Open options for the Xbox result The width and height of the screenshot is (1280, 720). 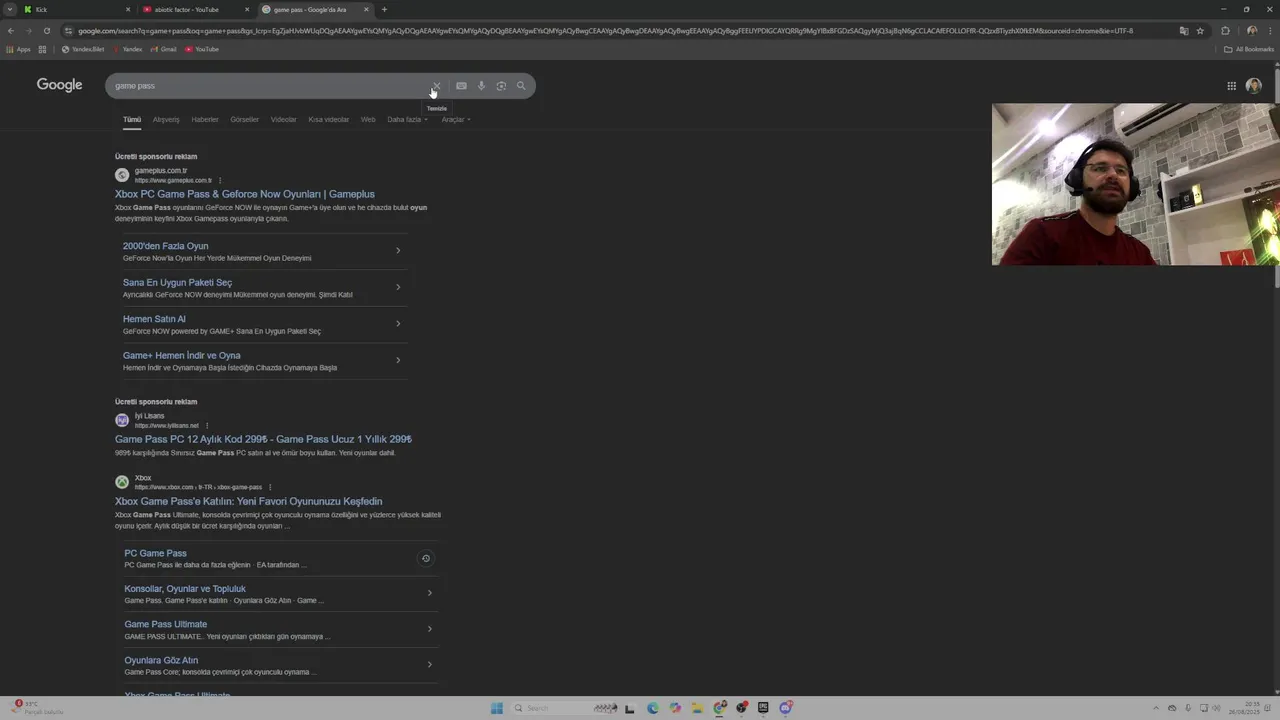[x=270, y=487]
